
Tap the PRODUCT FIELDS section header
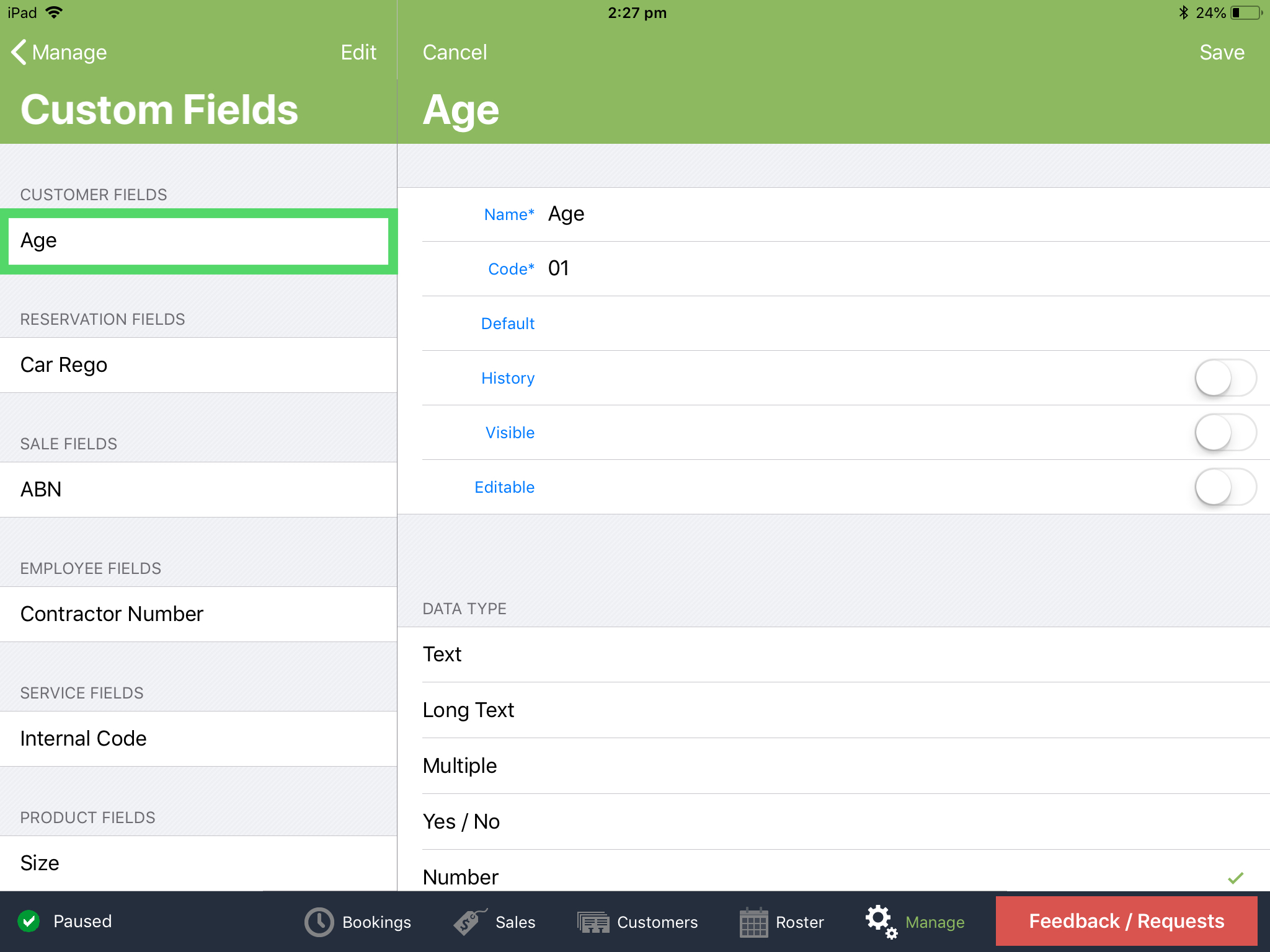87,818
